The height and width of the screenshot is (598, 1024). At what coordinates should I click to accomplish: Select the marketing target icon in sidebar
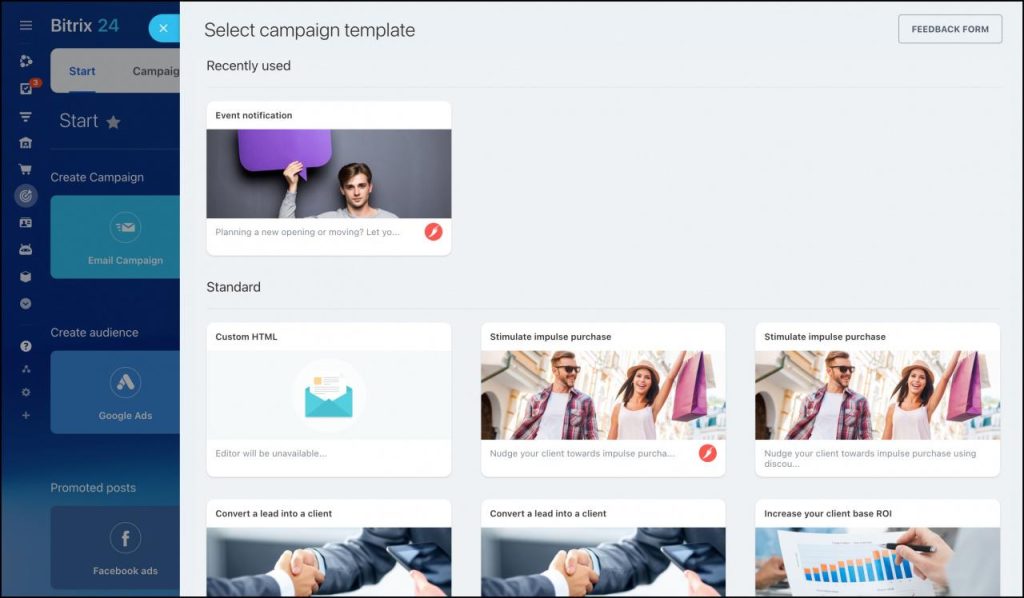[x=25, y=195]
